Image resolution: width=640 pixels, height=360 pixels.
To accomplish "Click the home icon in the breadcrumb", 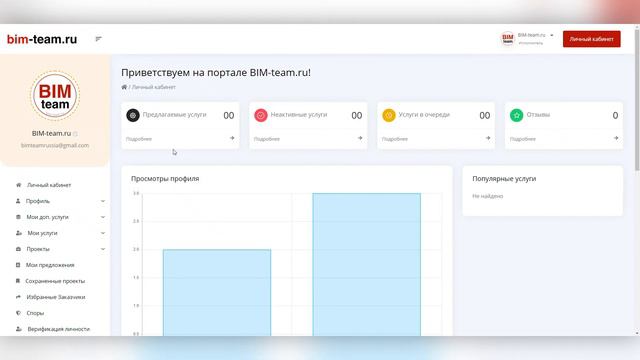I will (x=124, y=87).
